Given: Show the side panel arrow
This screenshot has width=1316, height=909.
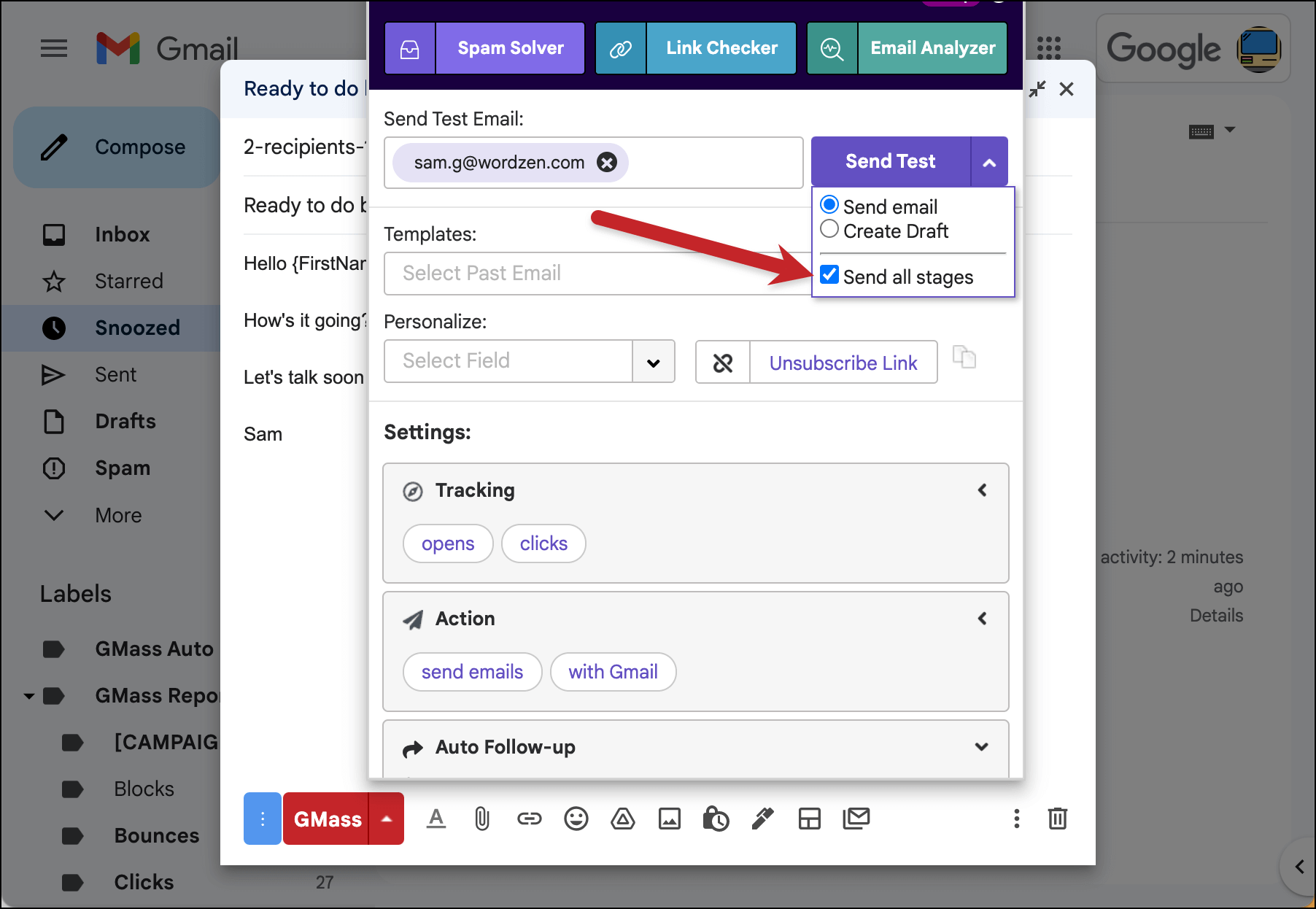Looking at the screenshot, I should coord(1298,867).
